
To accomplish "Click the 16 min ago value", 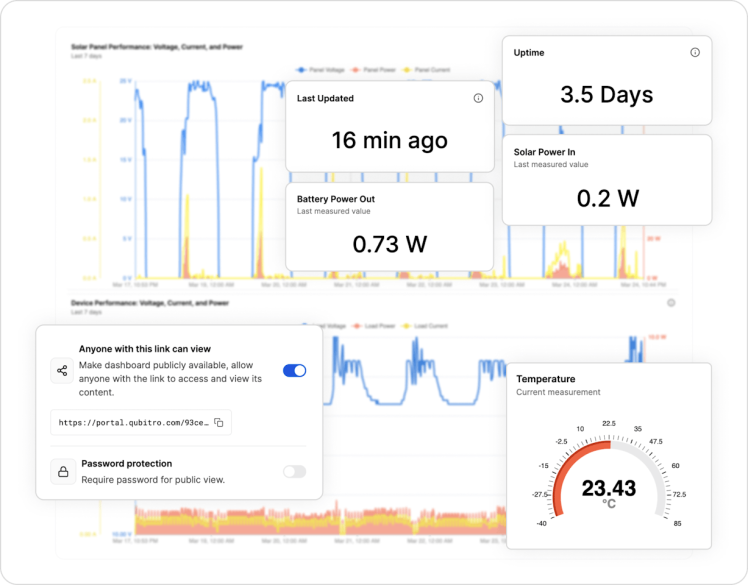I will coord(389,140).
